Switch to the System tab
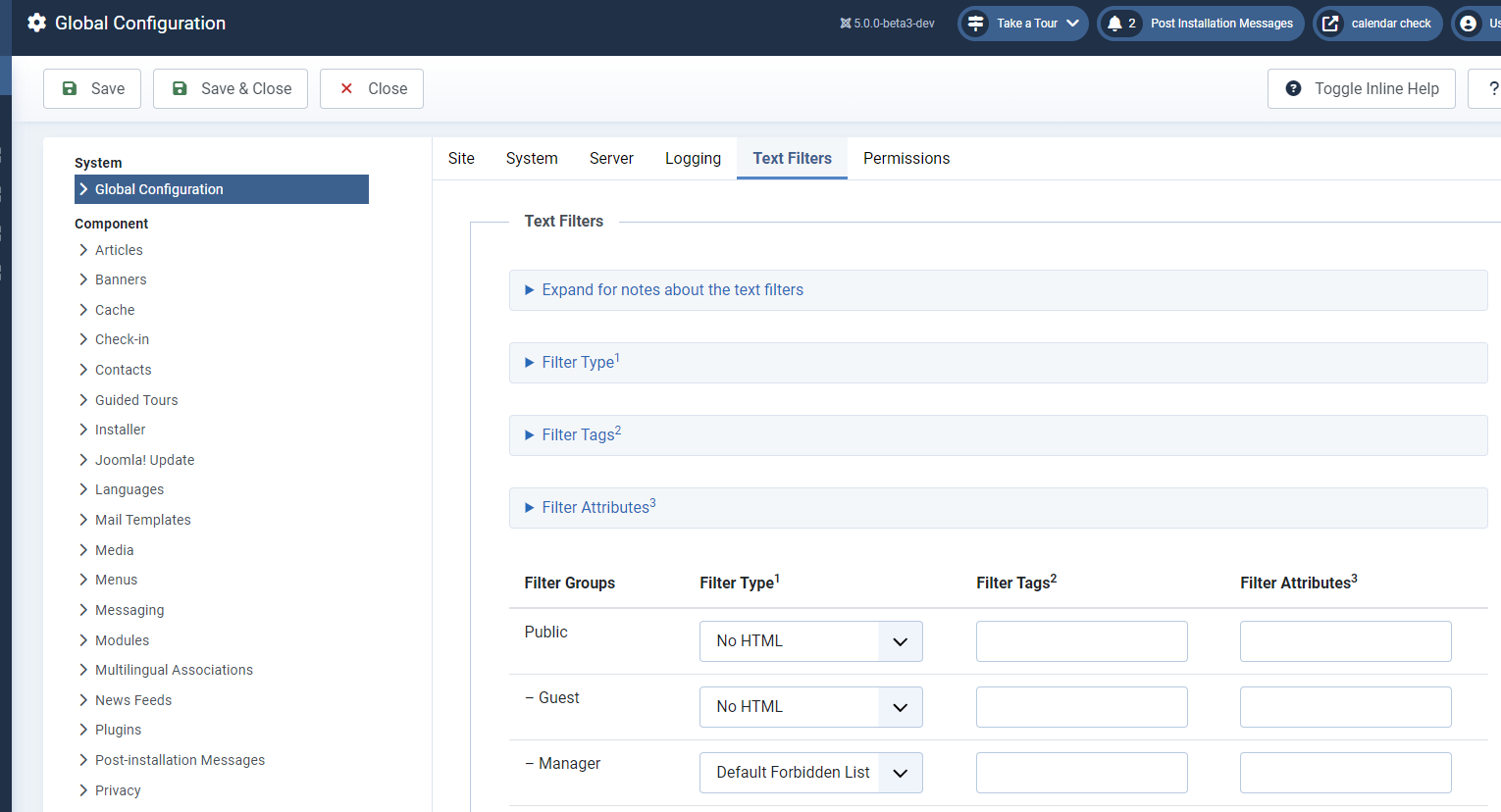1501x812 pixels. pos(532,158)
